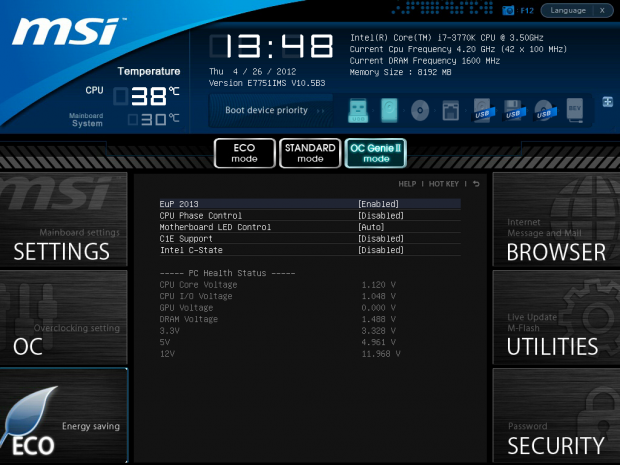Image resolution: width=620 pixels, height=465 pixels.
Task: Click the F12 screenshot camera icon
Action: pos(508,11)
